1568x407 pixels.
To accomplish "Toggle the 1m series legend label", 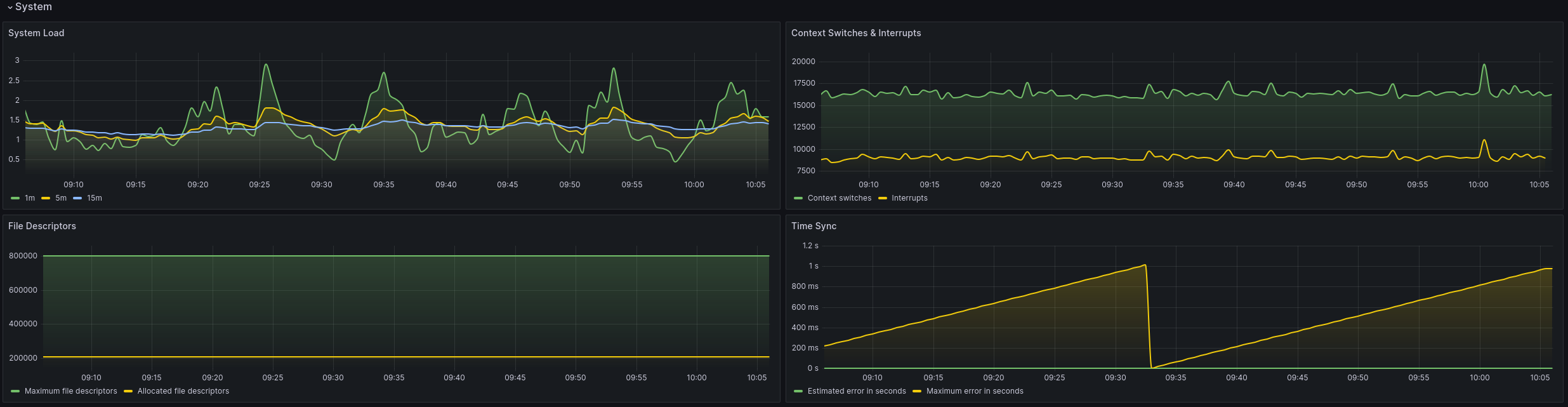I will click(x=30, y=198).
